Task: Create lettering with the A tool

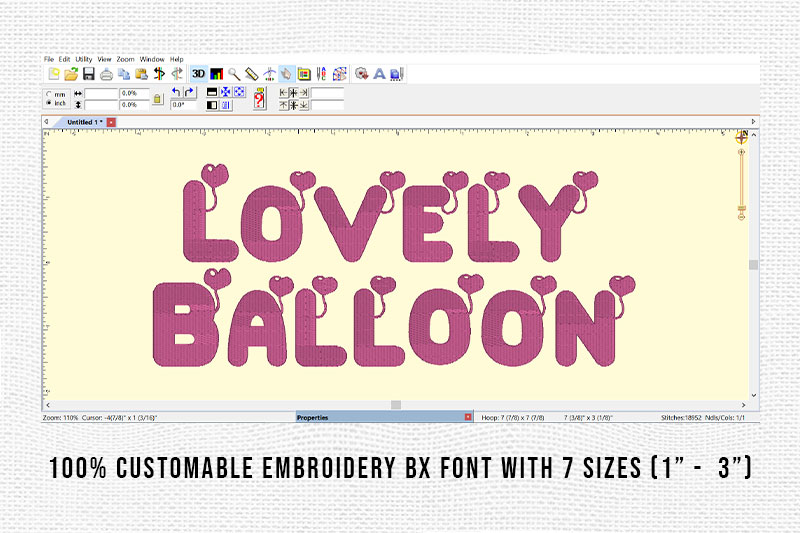Action: (x=379, y=74)
